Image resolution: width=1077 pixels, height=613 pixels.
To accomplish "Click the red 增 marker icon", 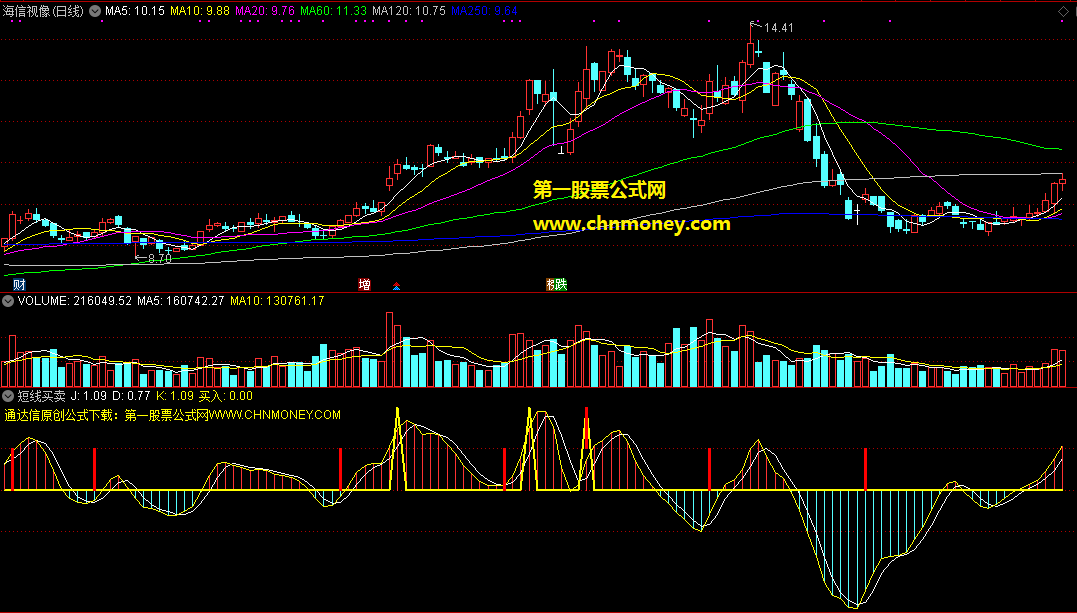I will (364, 285).
